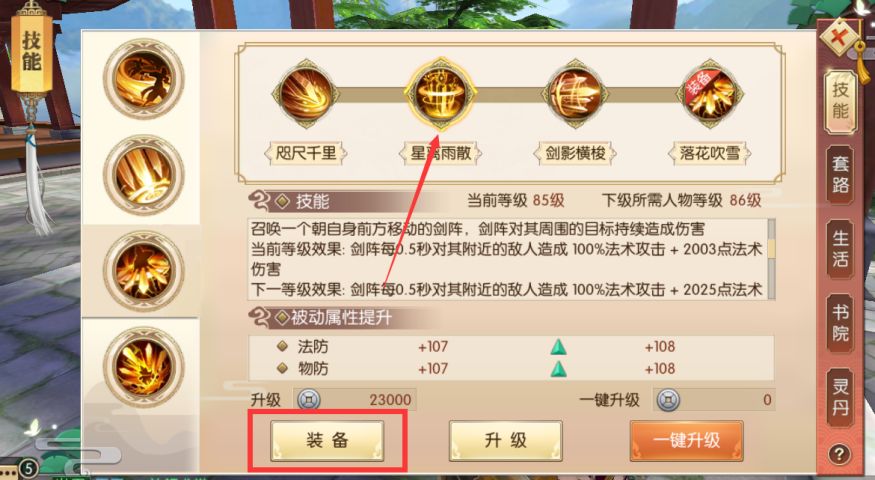Open the 灵丹 side tab
Screen dimensions: 875x480
pyautogui.click(x=840, y=397)
